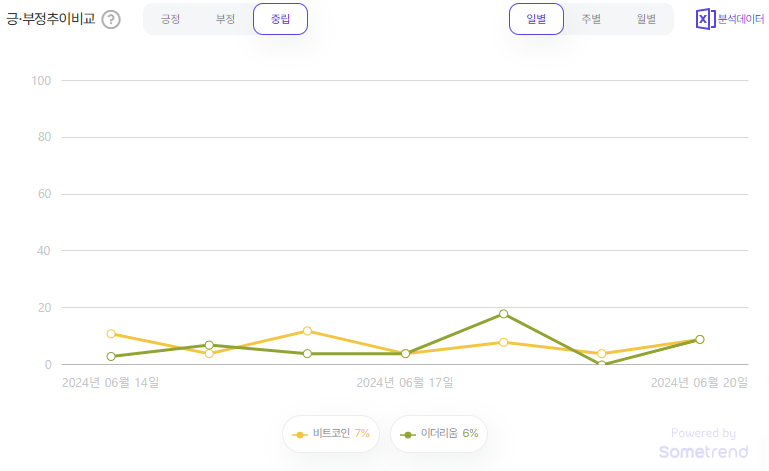
Task: Select the 중립 sentiment tab
Action: click(281, 19)
